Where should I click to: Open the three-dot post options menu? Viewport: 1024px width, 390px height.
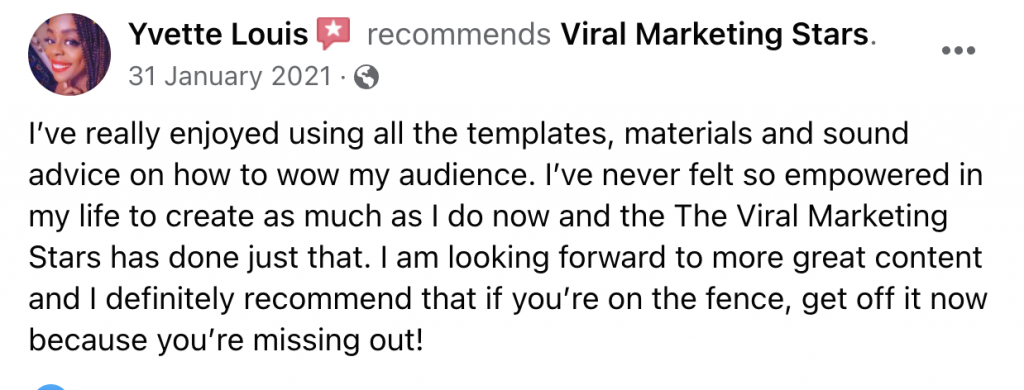click(958, 50)
